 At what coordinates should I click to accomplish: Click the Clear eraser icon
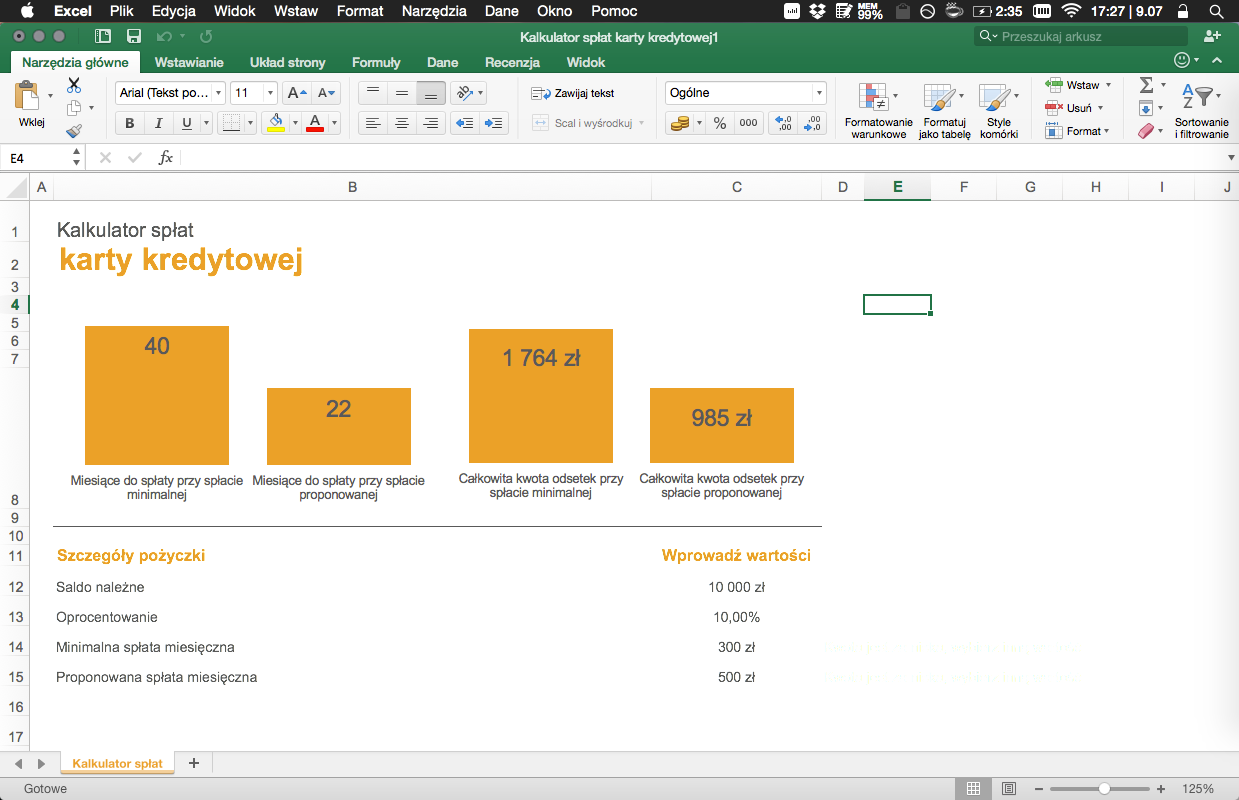click(x=1146, y=131)
